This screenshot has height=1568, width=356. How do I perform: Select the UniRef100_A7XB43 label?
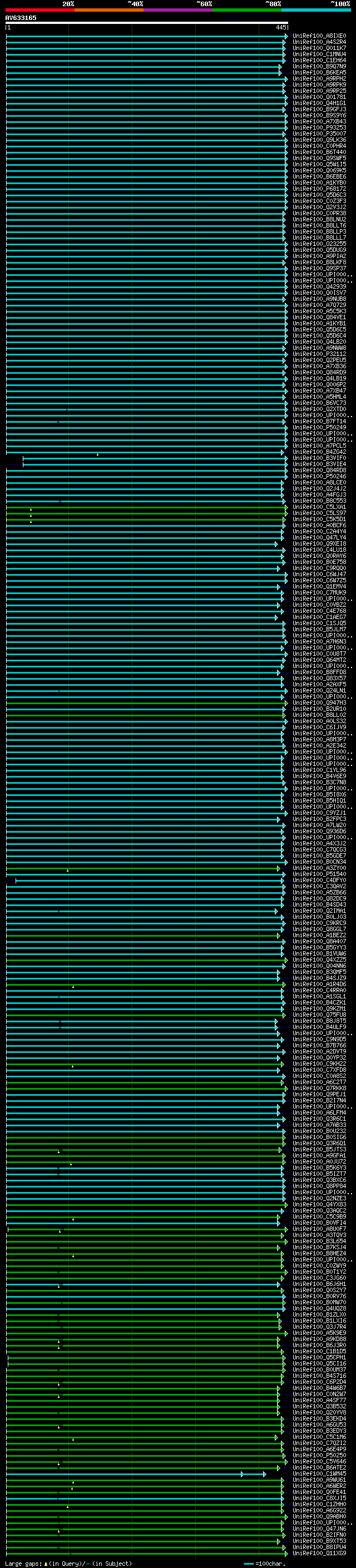[x=319, y=121]
